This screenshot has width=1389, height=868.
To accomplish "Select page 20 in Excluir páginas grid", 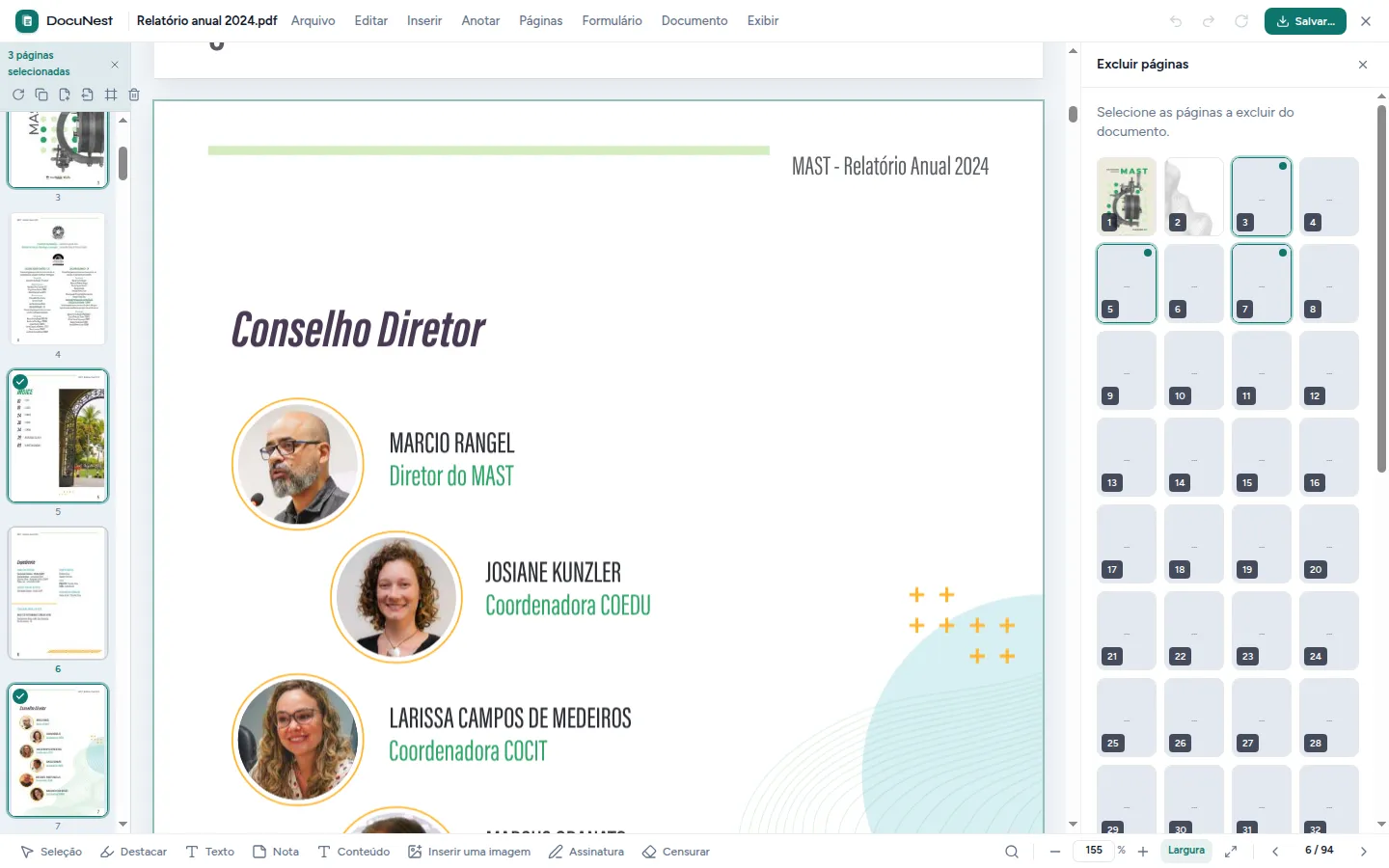I will 1329,544.
